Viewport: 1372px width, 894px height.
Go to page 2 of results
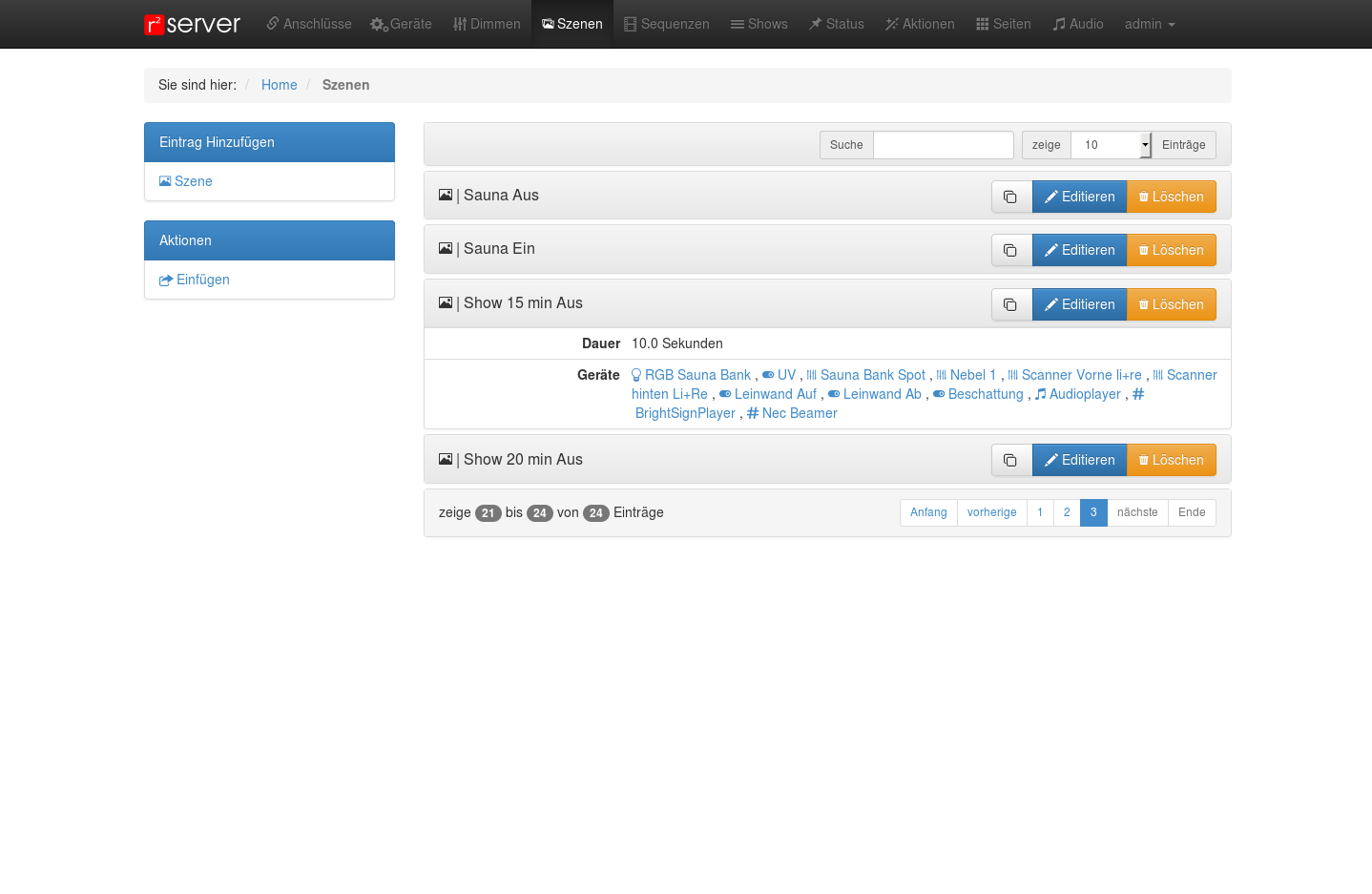pos(1067,512)
